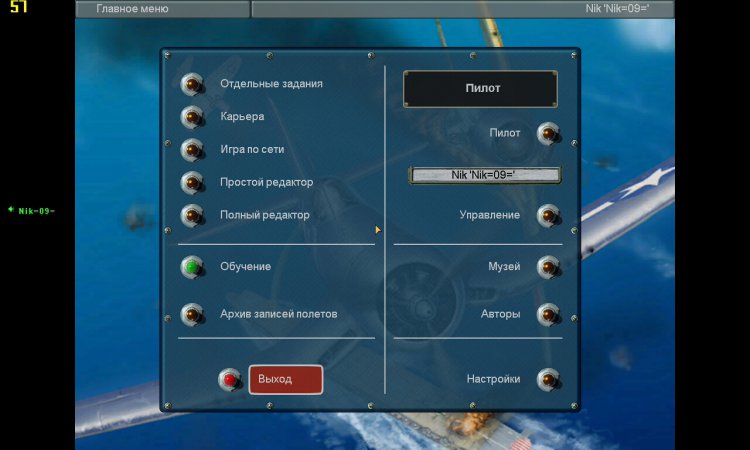Click the pilot name field Nik 'Nik=09='
The height and width of the screenshot is (450, 750).
point(485,175)
